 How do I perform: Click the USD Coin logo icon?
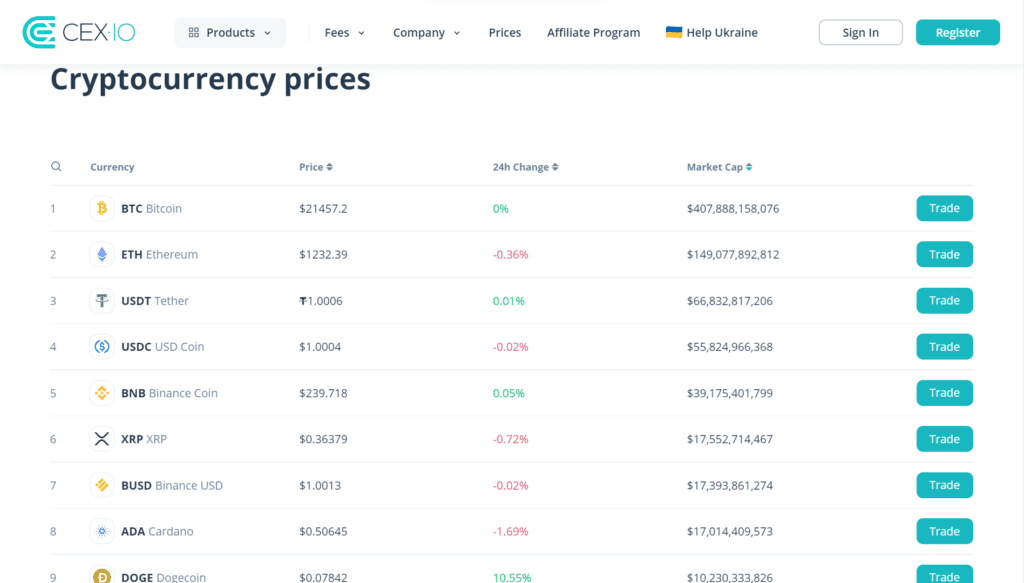pos(101,346)
